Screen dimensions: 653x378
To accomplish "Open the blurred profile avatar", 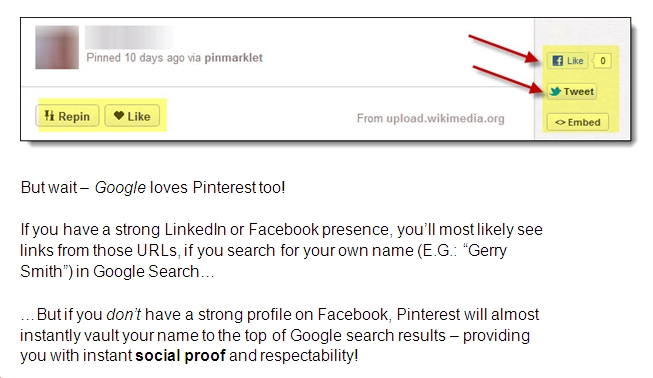I will [x=57, y=47].
